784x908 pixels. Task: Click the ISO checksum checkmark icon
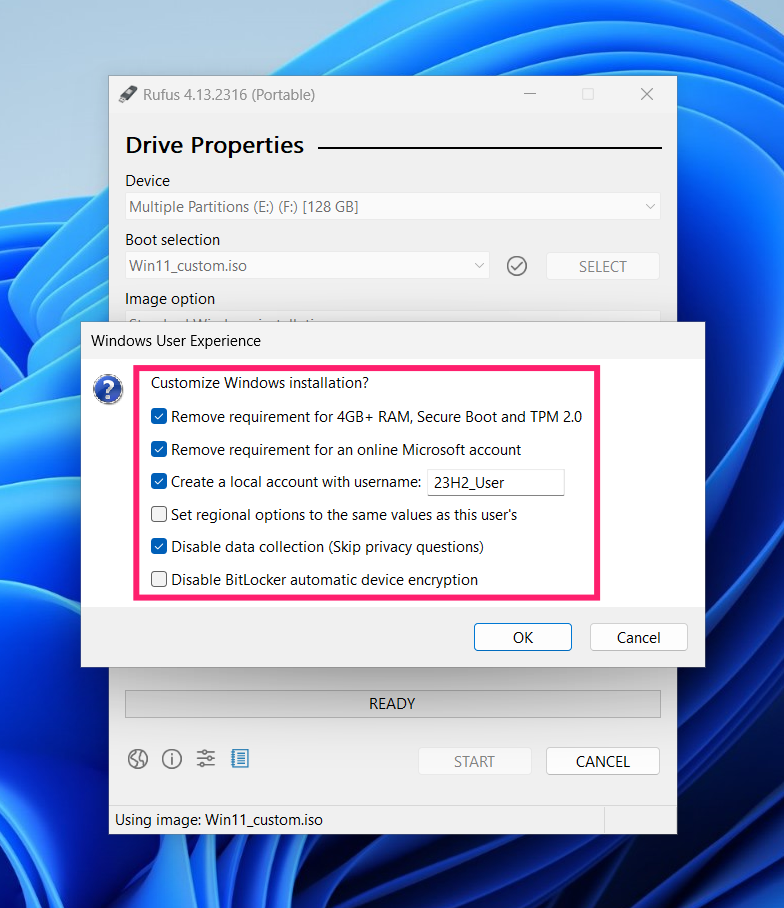click(516, 266)
